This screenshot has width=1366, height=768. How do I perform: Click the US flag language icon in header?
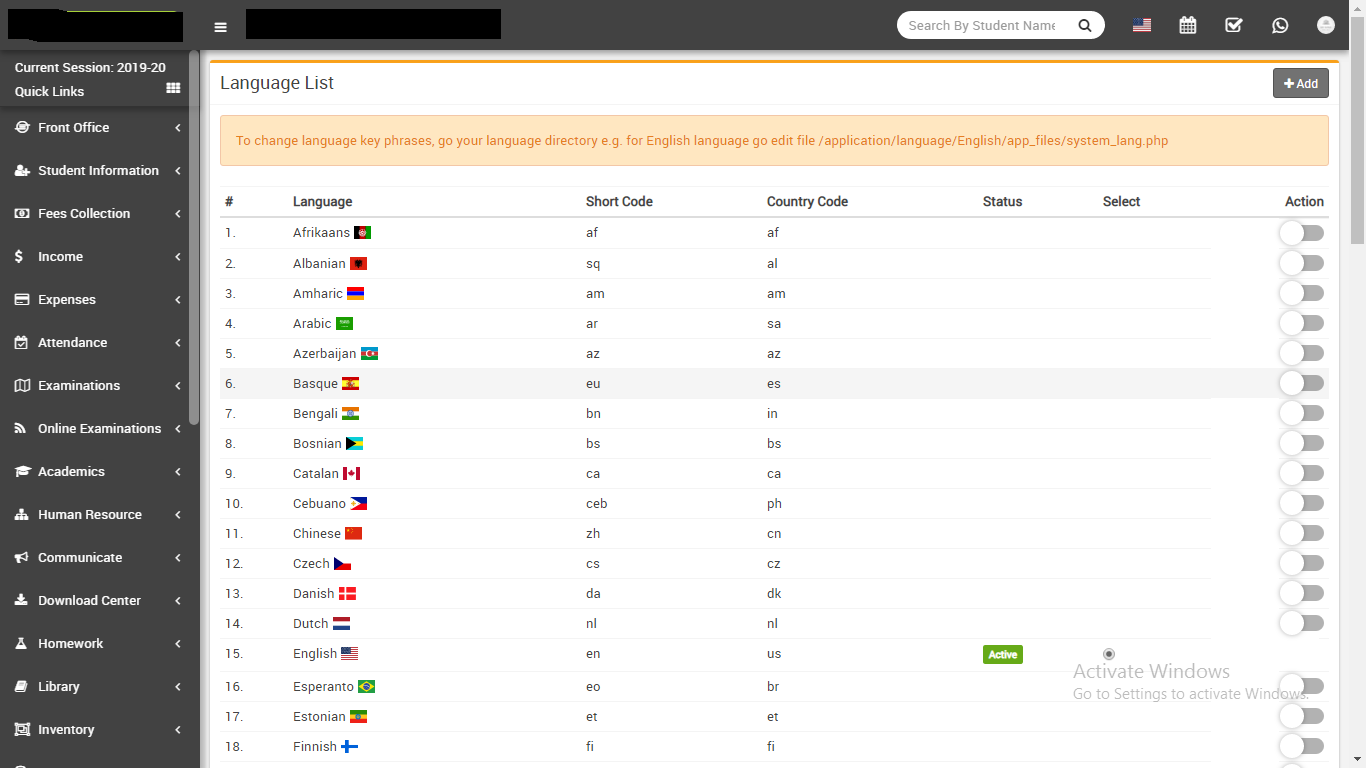1142,26
